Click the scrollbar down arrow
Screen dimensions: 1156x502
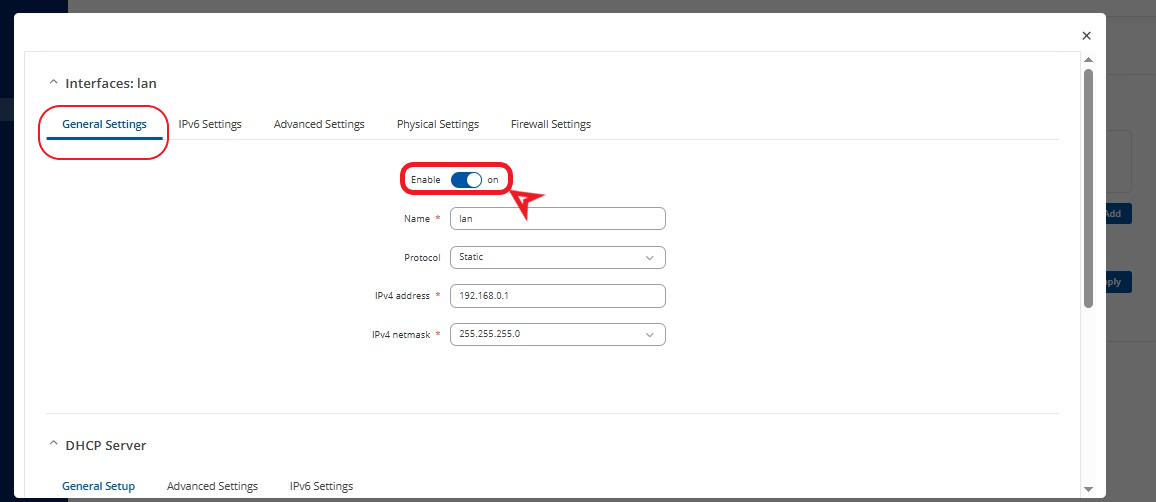click(x=1089, y=489)
